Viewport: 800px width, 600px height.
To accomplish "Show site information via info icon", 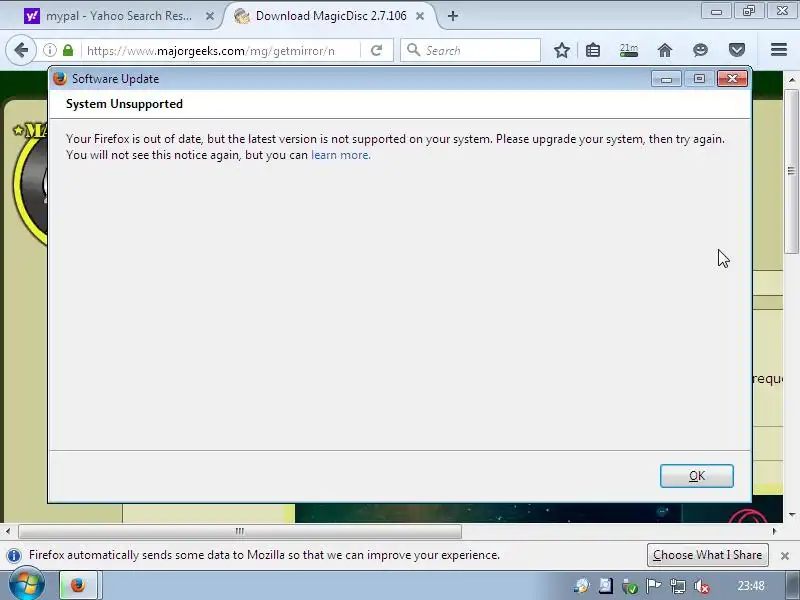I will (x=49, y=50).
